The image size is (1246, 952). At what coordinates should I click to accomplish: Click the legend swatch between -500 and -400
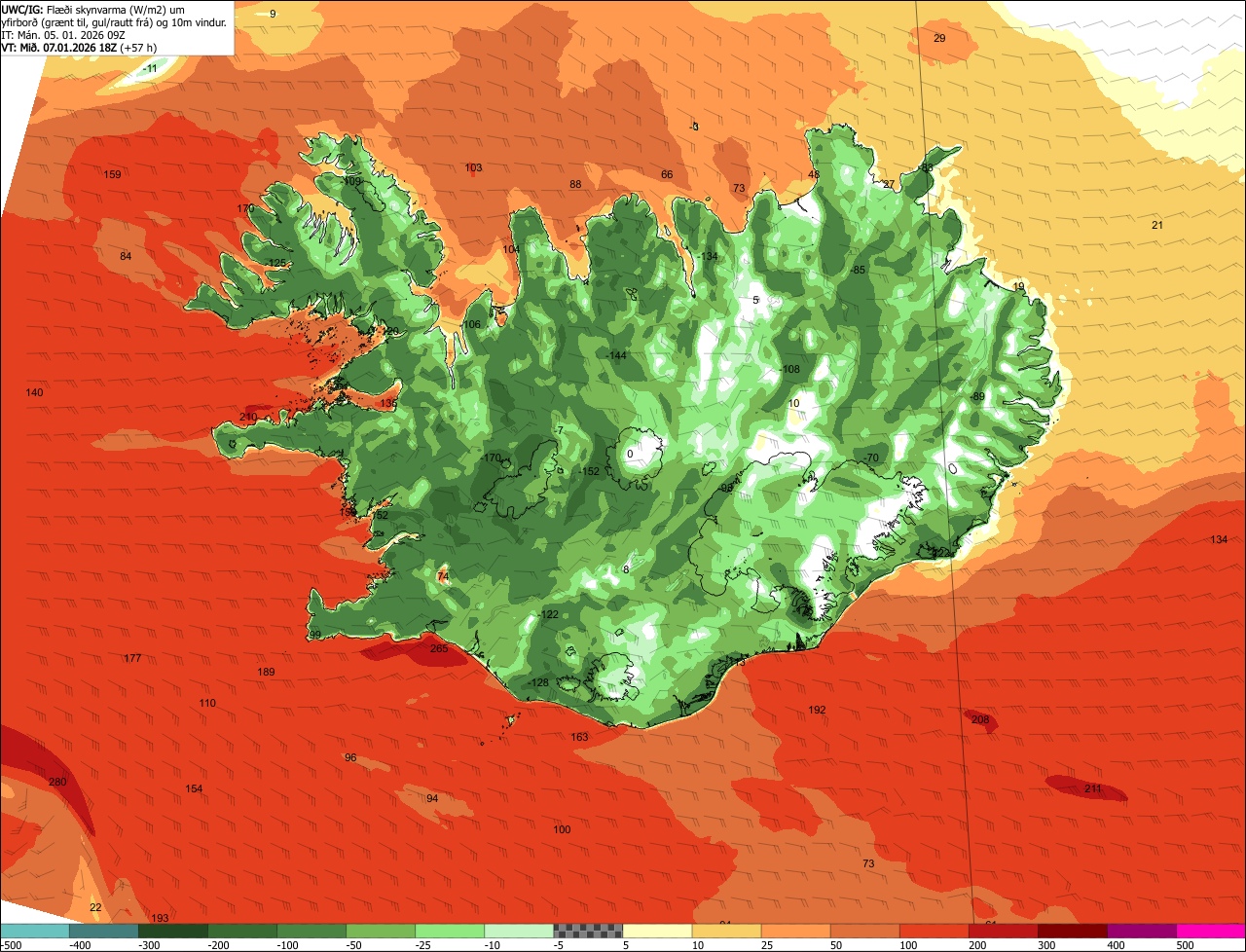pos(35,931)
